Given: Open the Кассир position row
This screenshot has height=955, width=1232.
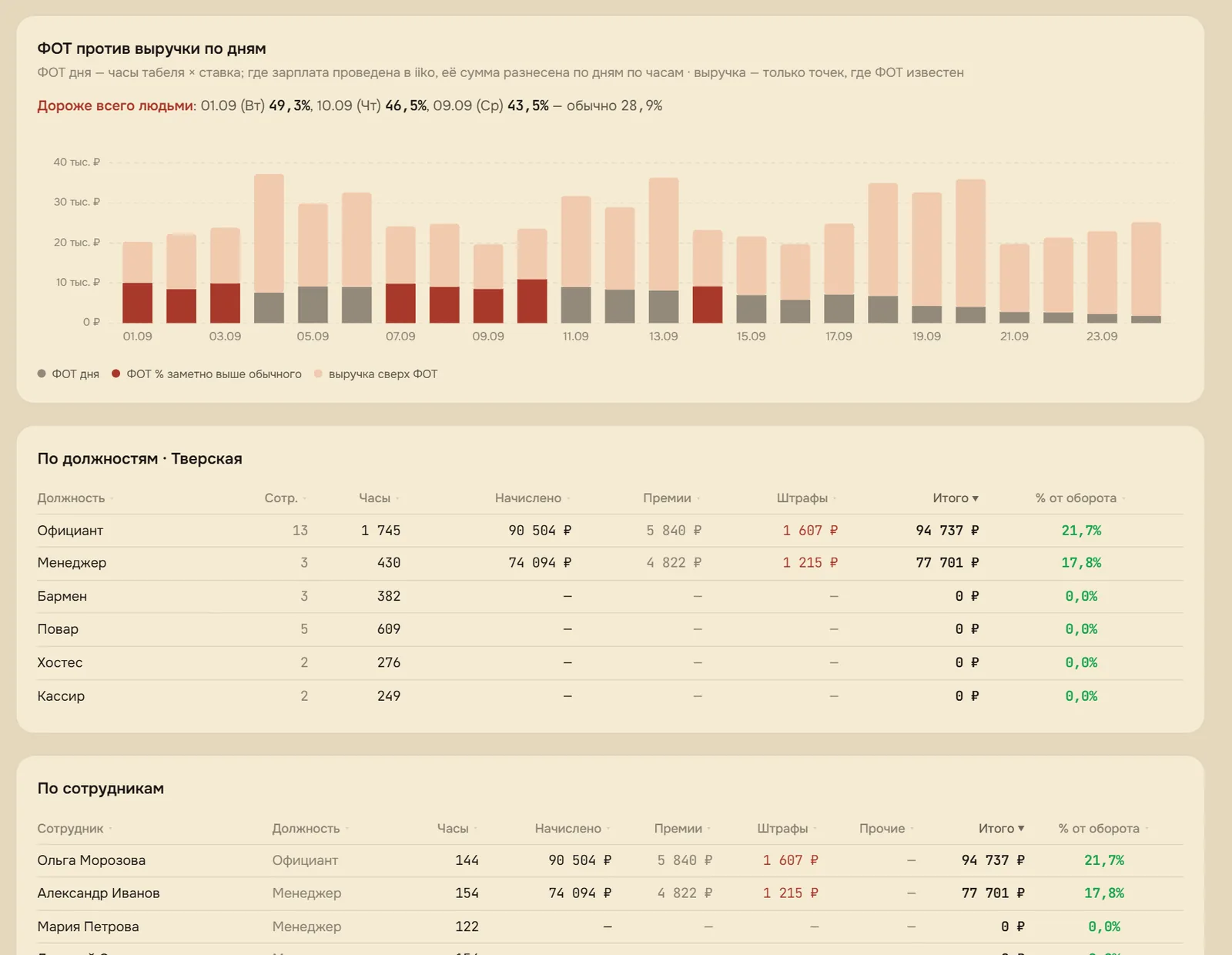Looking at the screenshot, I should [610, 696].
